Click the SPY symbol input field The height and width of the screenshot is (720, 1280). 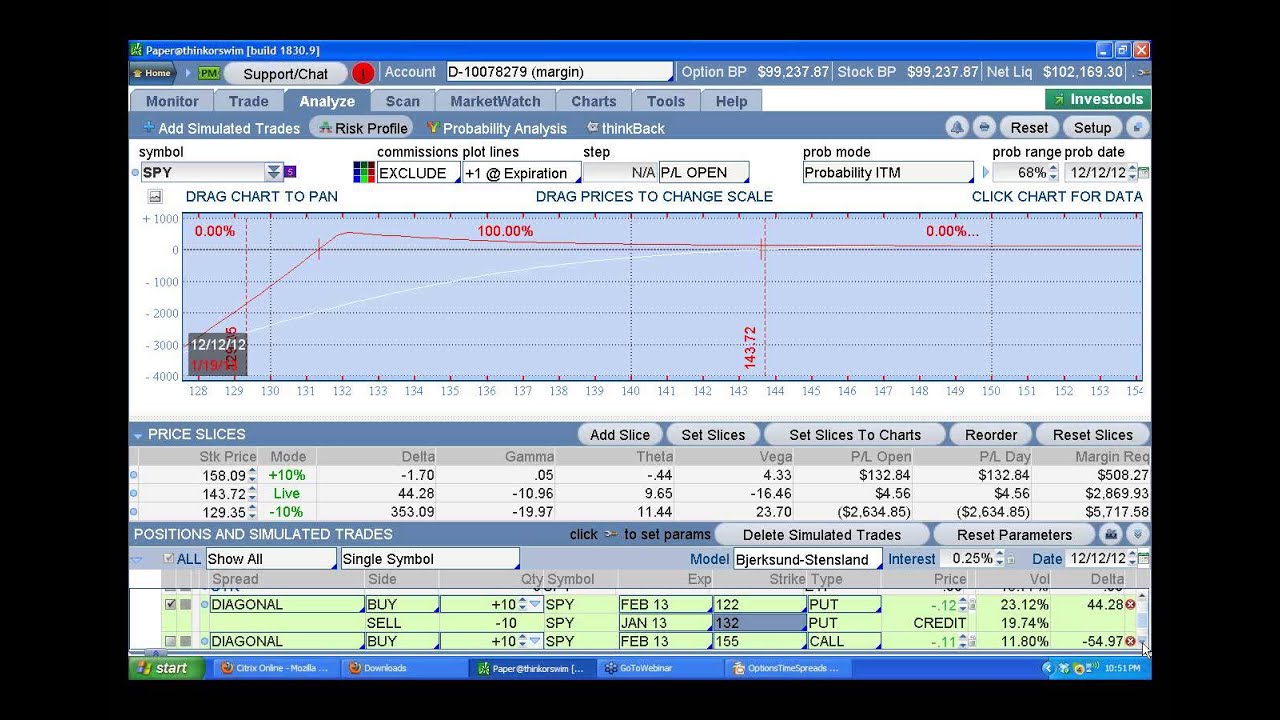coord(202,172)
